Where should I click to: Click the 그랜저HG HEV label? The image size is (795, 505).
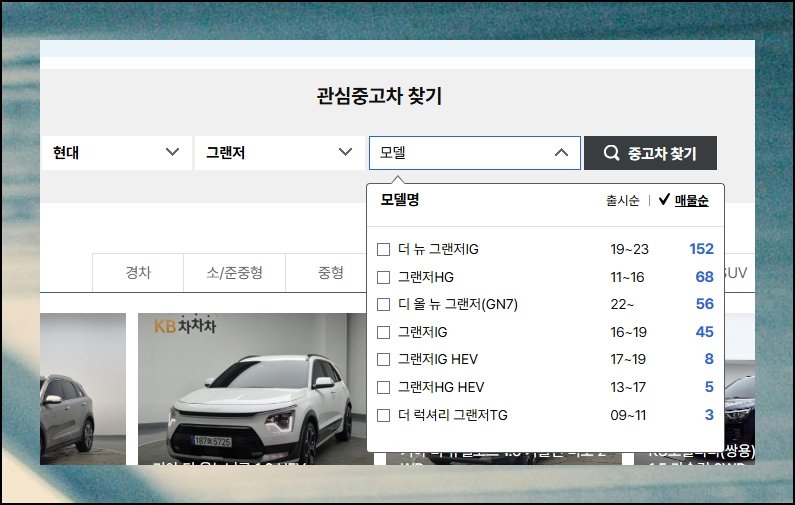(441, 387)
